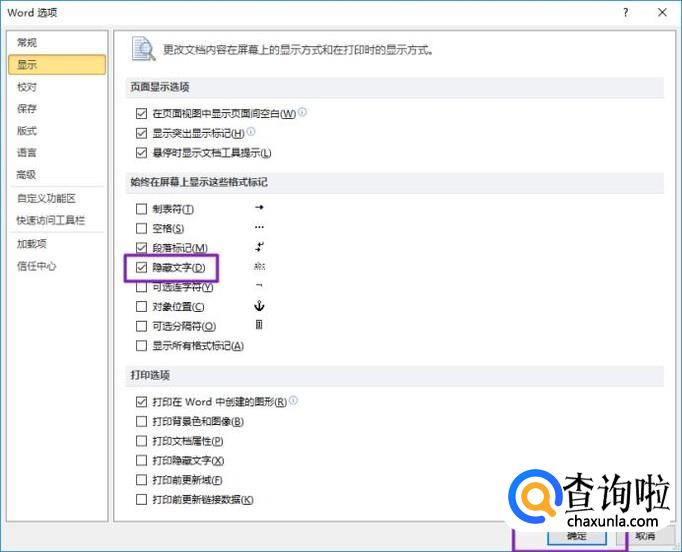Enable the 可选分隔符 checkbox

(x=141, y=326)
